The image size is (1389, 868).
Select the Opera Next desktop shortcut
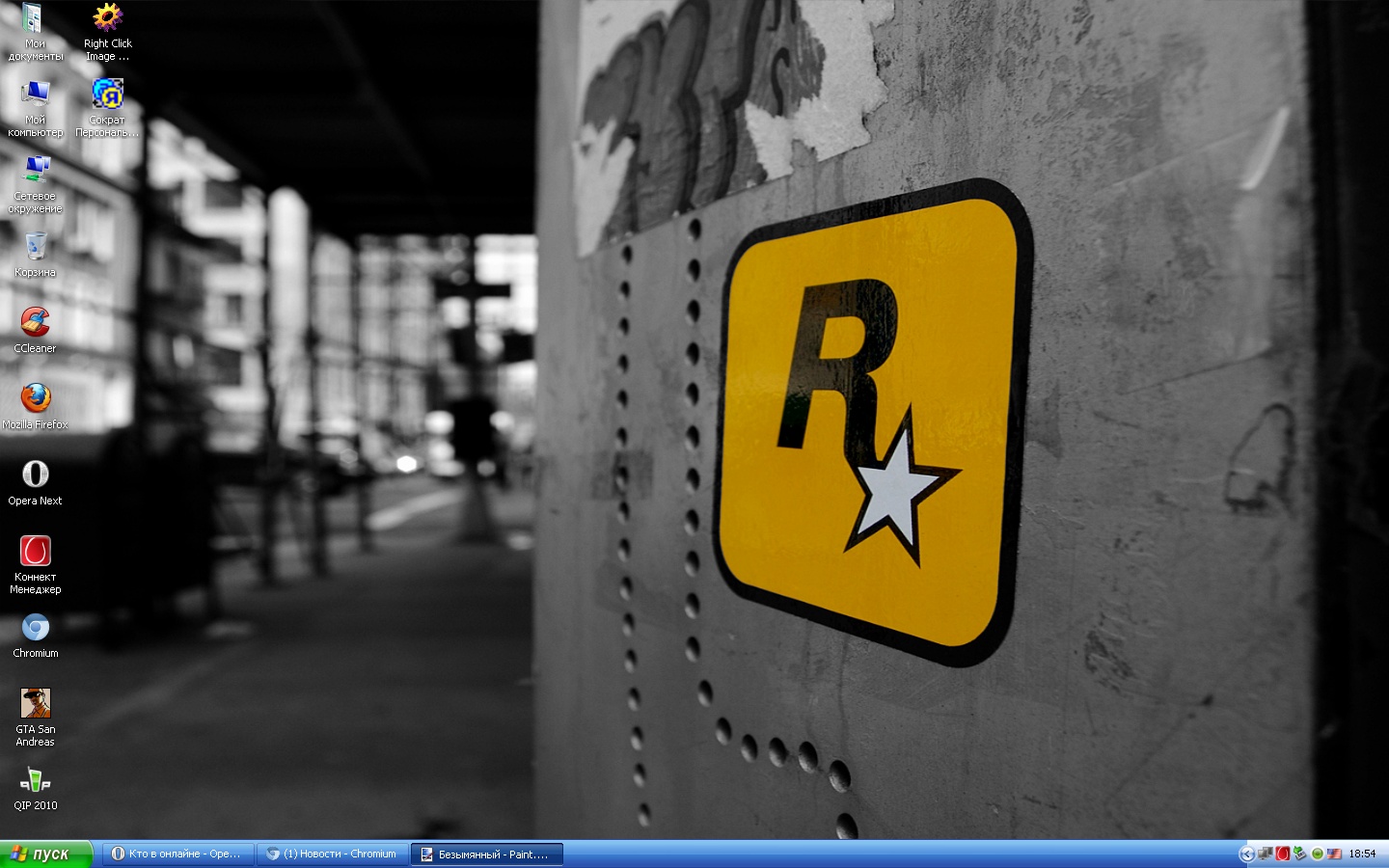click(x=35, y=483)
